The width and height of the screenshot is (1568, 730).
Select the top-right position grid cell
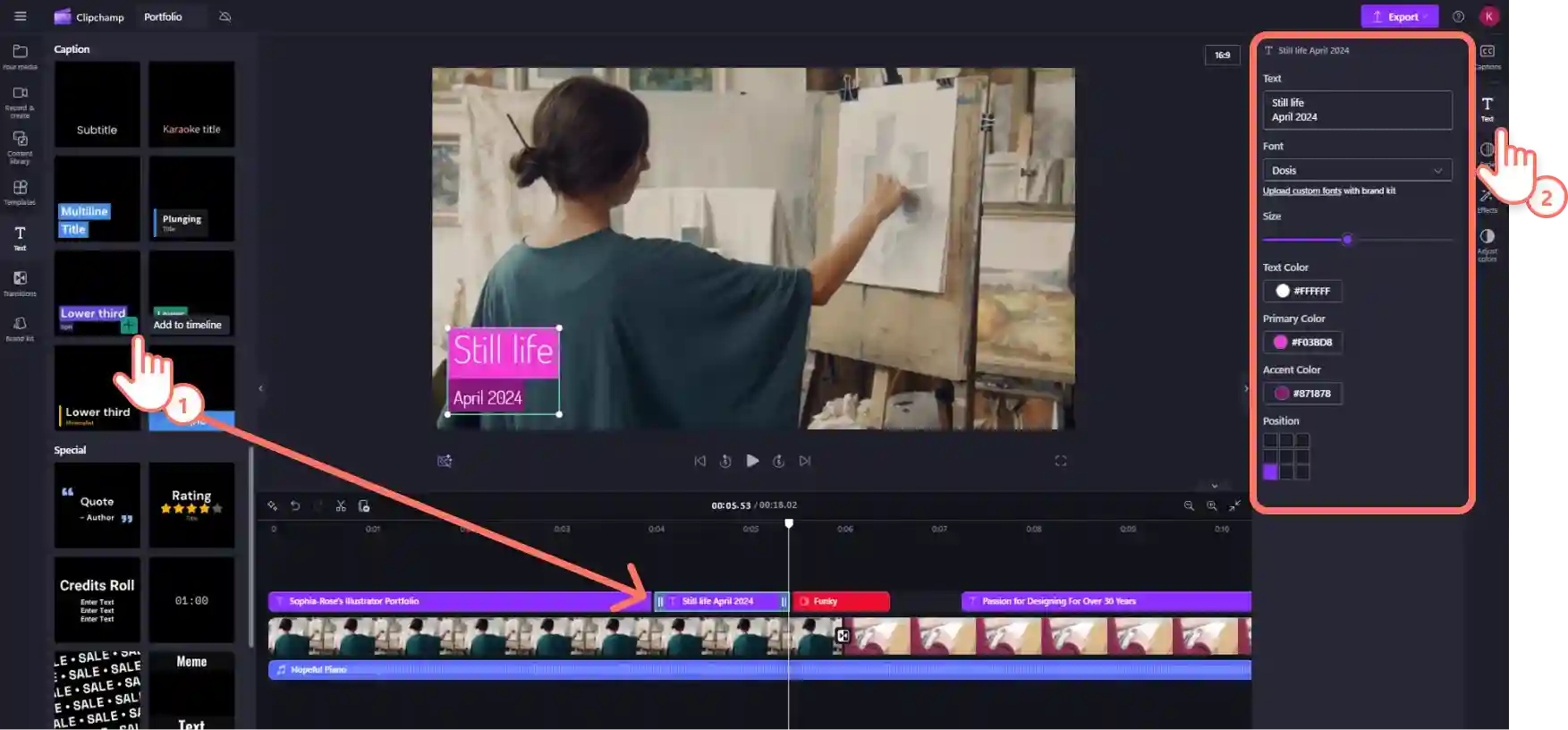point(1302,440)
